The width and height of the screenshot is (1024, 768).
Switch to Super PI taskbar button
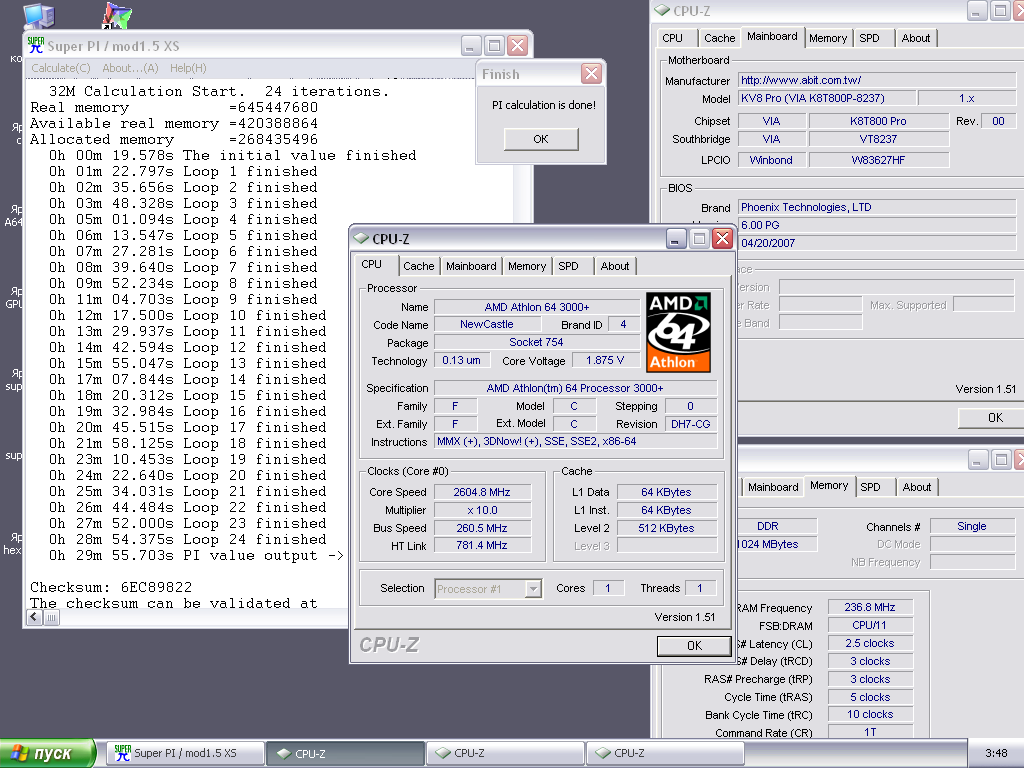tap(185, 753)
